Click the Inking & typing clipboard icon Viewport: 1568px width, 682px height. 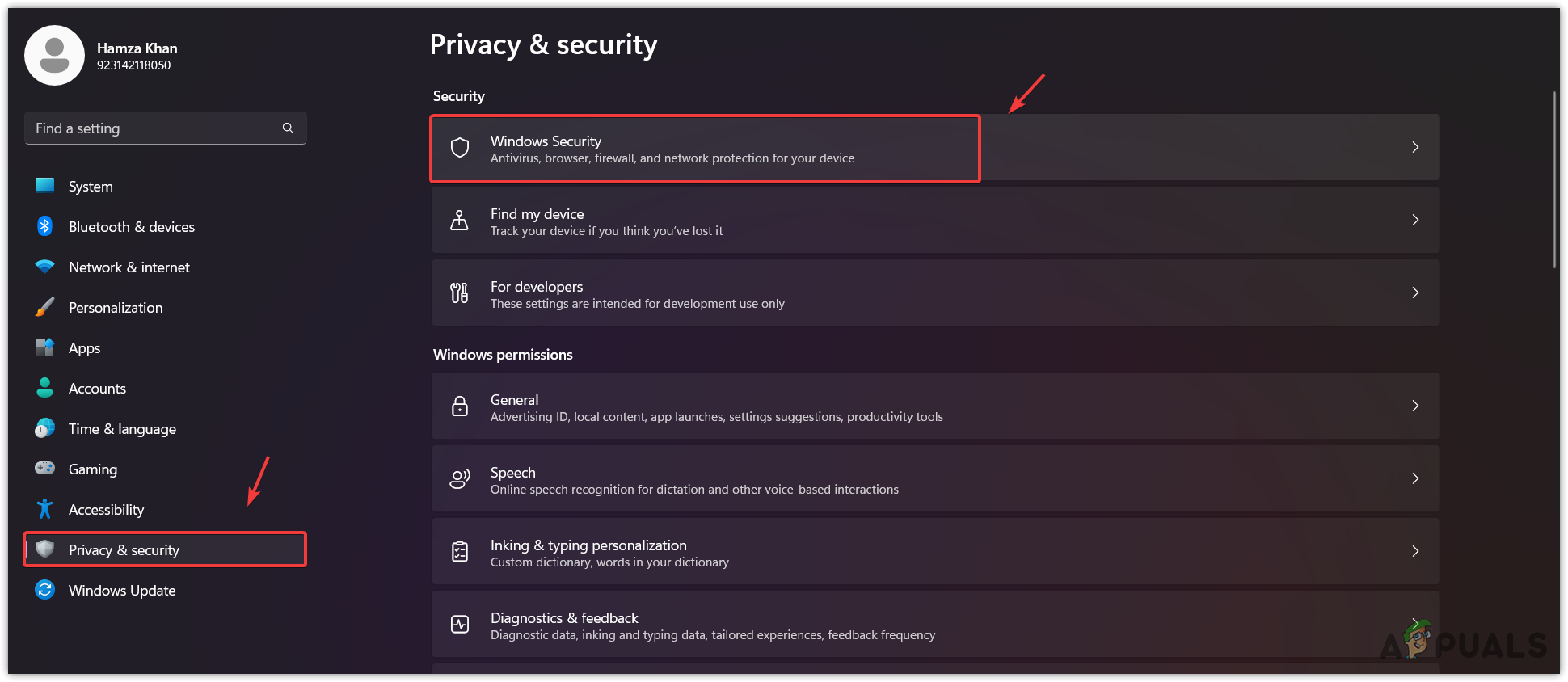[460, 551]
